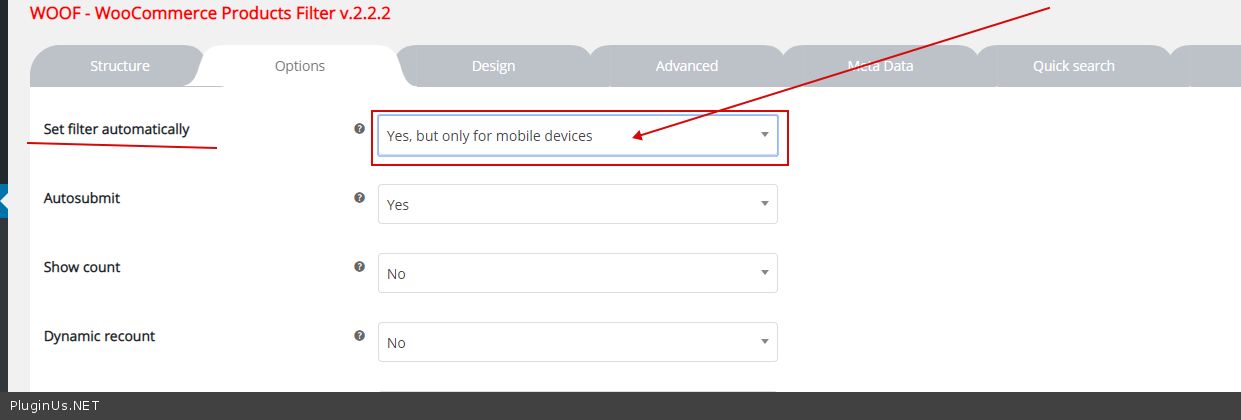This screenshot has height=420, width=1241.
Task: Click the Autosubmit option label
Action: (82, 198)
